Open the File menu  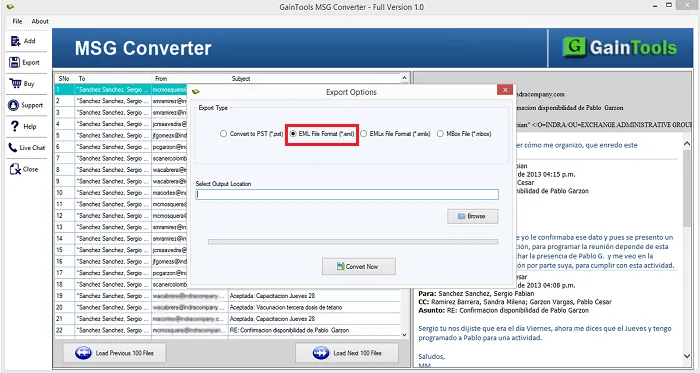click(x=17, y=21)
